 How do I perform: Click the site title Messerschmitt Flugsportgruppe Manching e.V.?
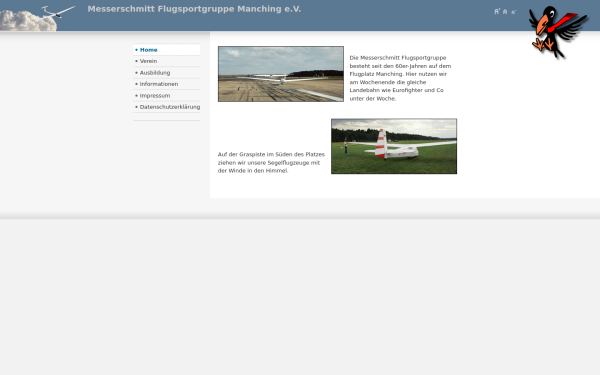click(194, 9)
